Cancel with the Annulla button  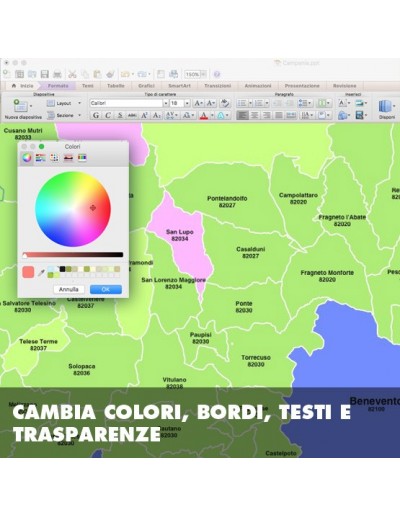point(69,289)
